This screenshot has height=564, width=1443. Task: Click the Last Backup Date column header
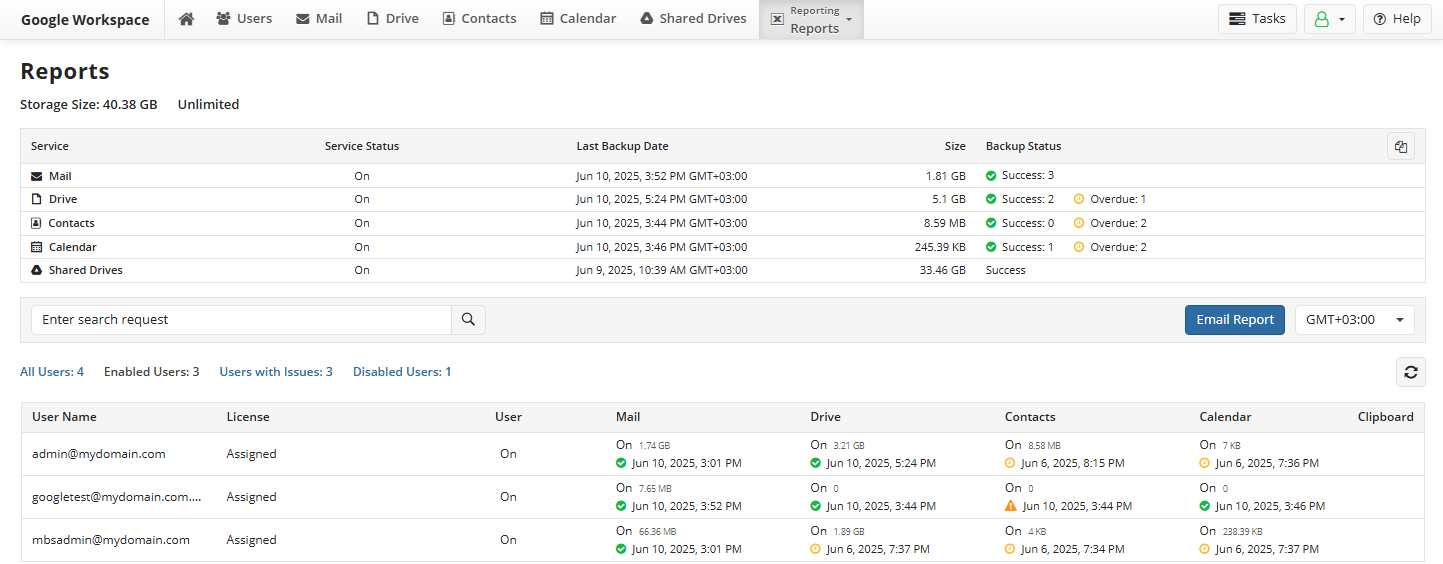[622, 146]
